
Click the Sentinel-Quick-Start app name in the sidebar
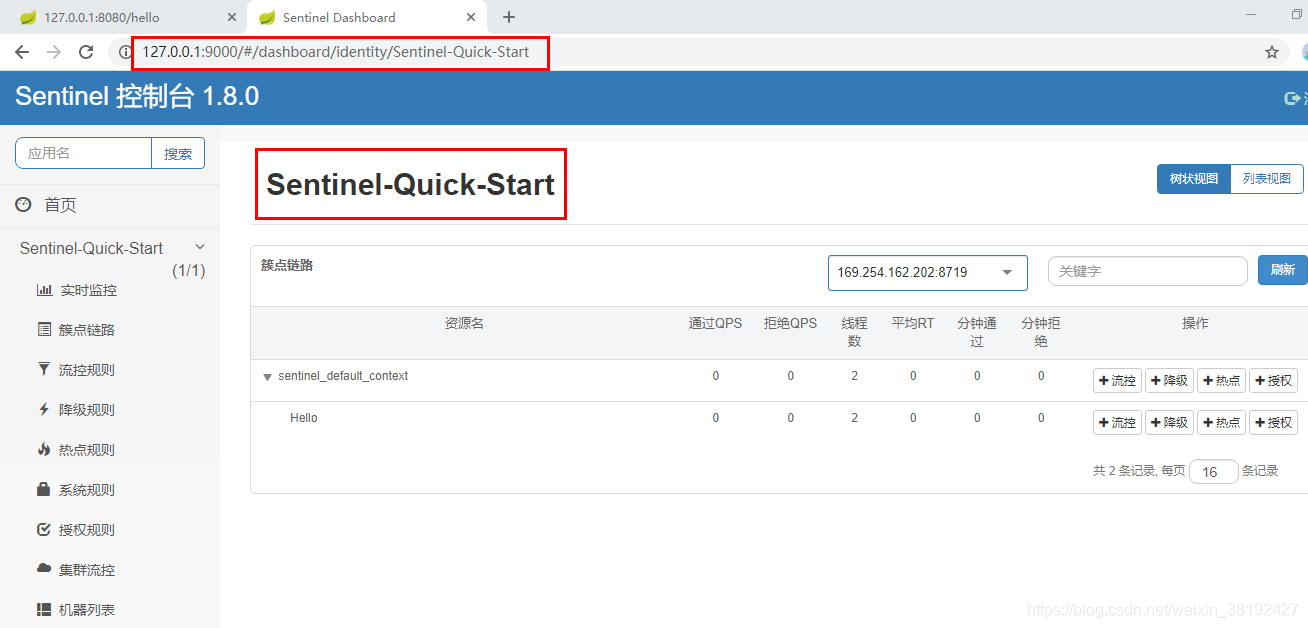pyautogui.click(x=91, y=248)
